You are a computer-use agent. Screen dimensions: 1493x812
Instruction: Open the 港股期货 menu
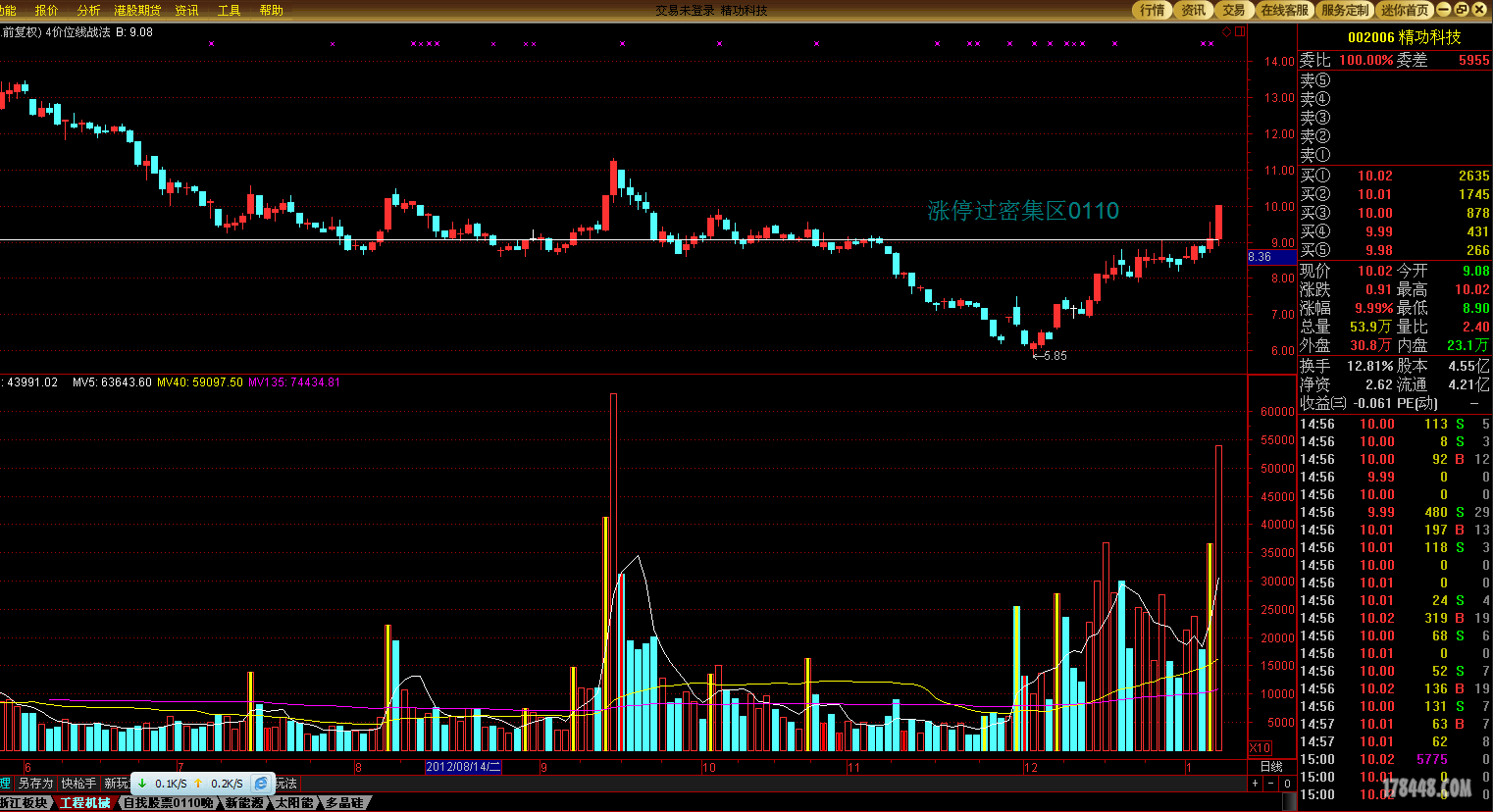[137, 10]
